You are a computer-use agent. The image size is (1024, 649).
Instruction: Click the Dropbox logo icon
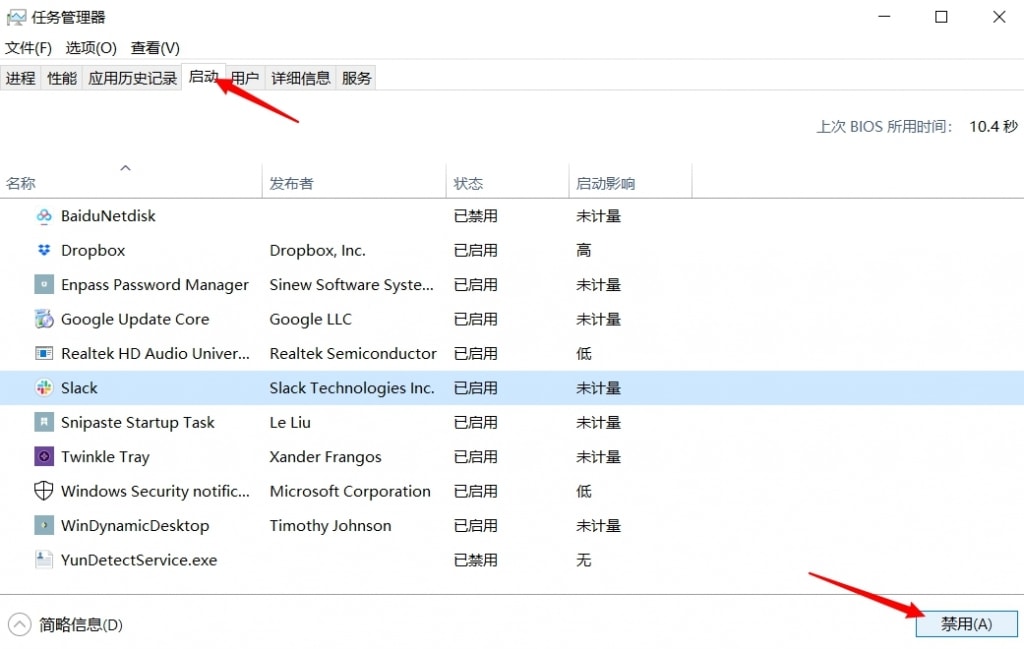[x=44, y=250]
